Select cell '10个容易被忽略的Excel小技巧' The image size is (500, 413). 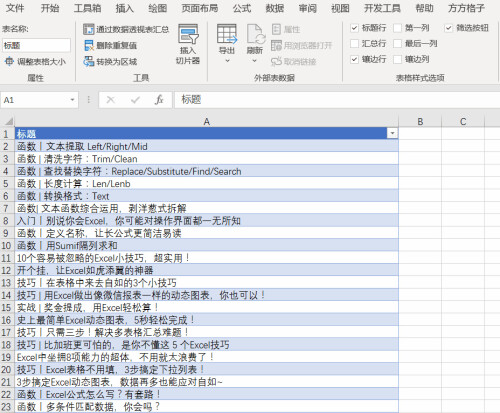(207, 258)
